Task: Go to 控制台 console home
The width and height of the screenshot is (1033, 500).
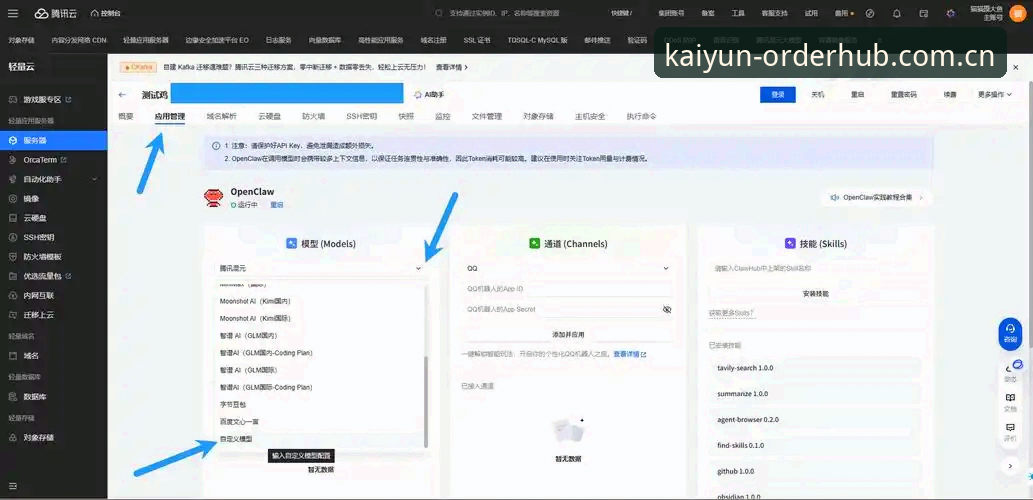Action: coord(105,13)
